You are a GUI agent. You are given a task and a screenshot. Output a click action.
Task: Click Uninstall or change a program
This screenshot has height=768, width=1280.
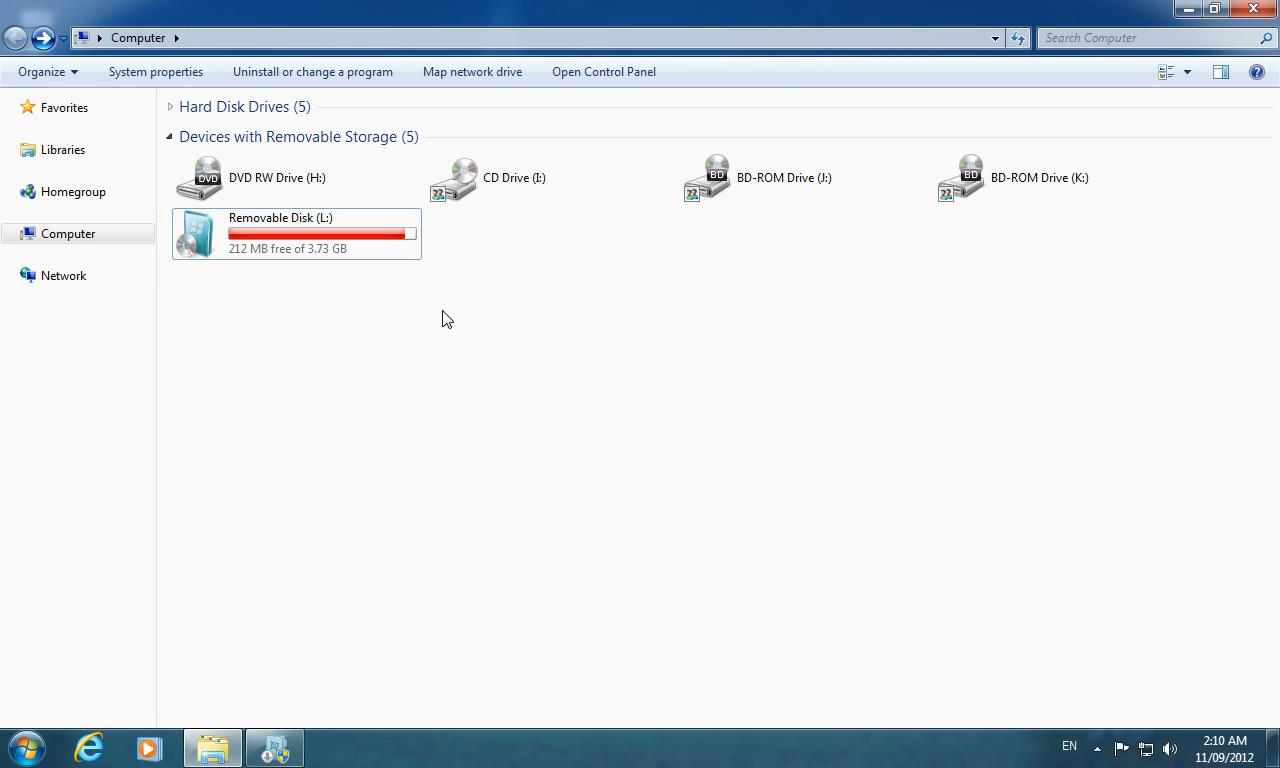click(312, 71)
